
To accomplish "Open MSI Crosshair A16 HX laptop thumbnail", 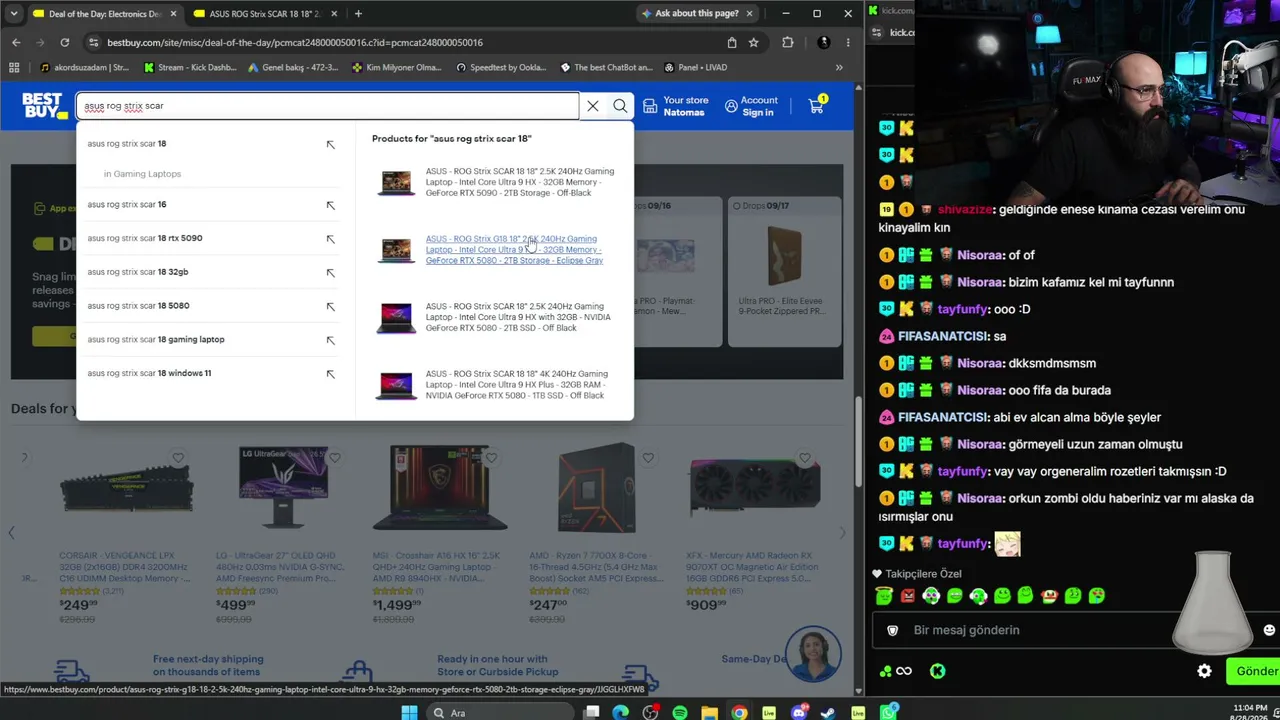I will (x=440, y=490).
